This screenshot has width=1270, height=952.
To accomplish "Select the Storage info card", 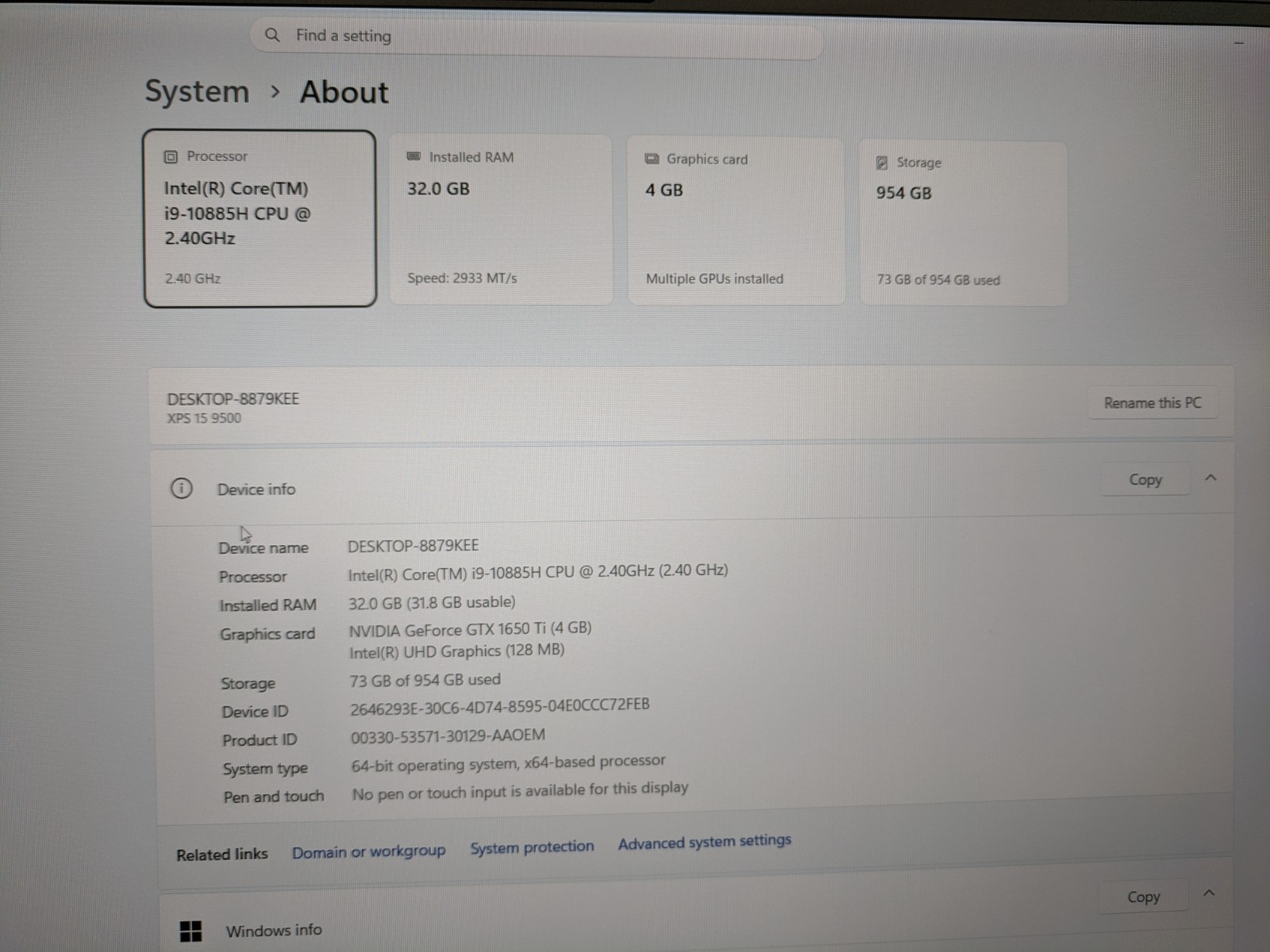I will [x=964, y=224].
